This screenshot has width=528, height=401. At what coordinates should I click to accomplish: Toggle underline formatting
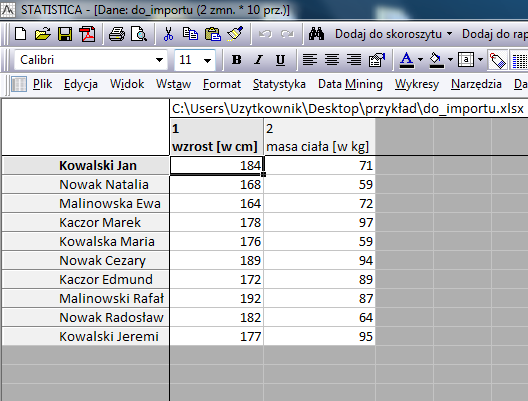(x=280, y=60)
